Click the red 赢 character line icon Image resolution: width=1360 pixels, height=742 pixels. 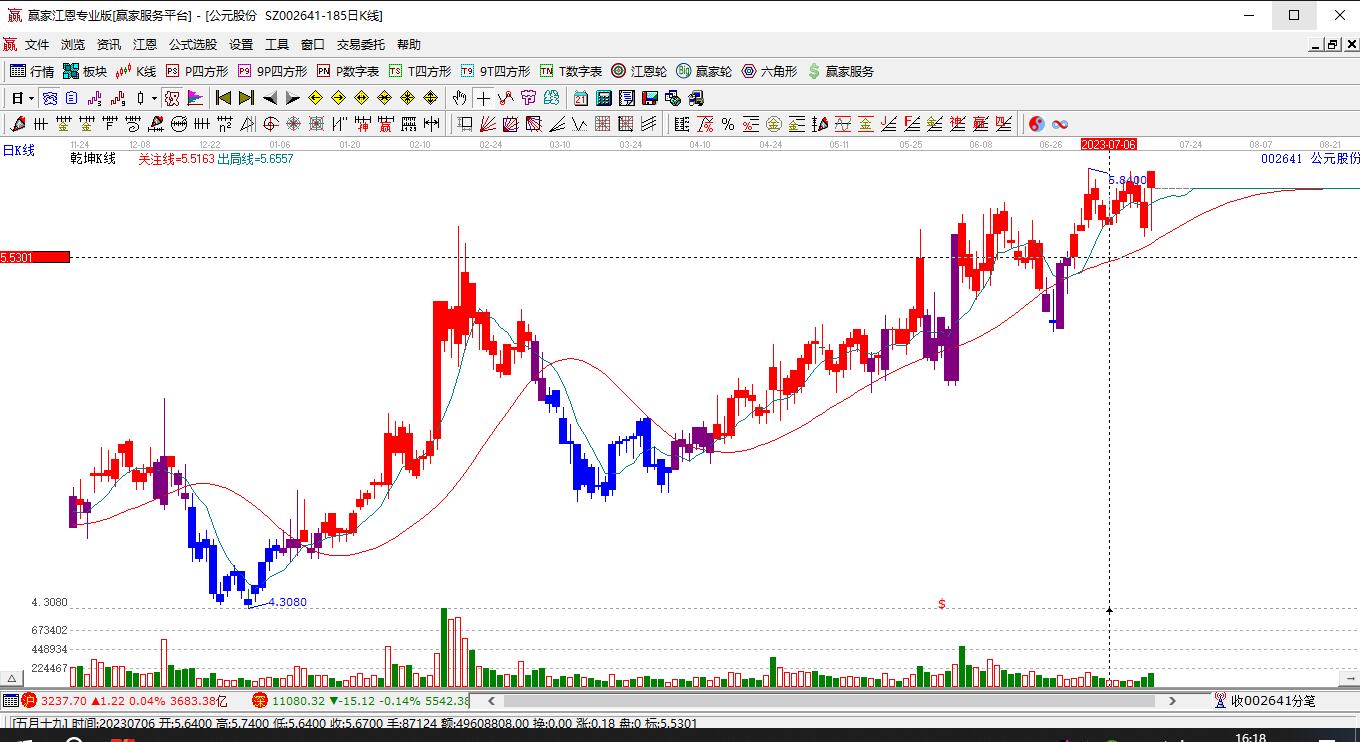coord(385,124)
